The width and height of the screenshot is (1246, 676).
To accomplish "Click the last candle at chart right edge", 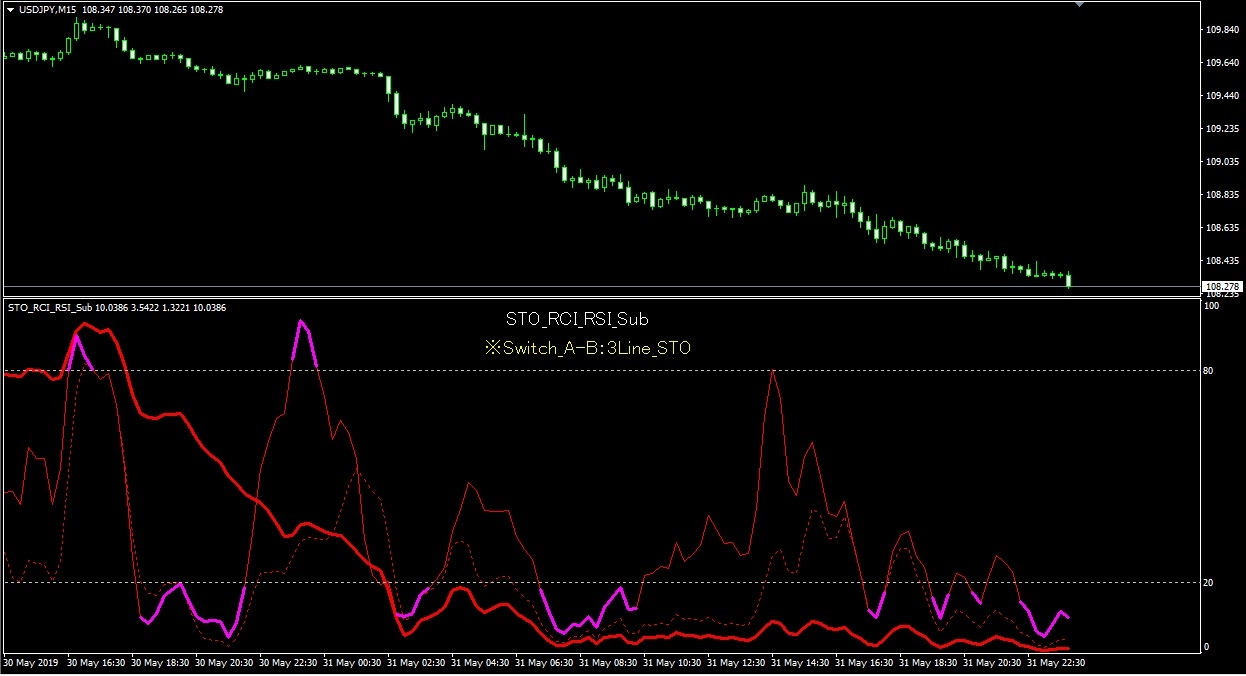I will pyautogui.click(x=1069, y=279).
